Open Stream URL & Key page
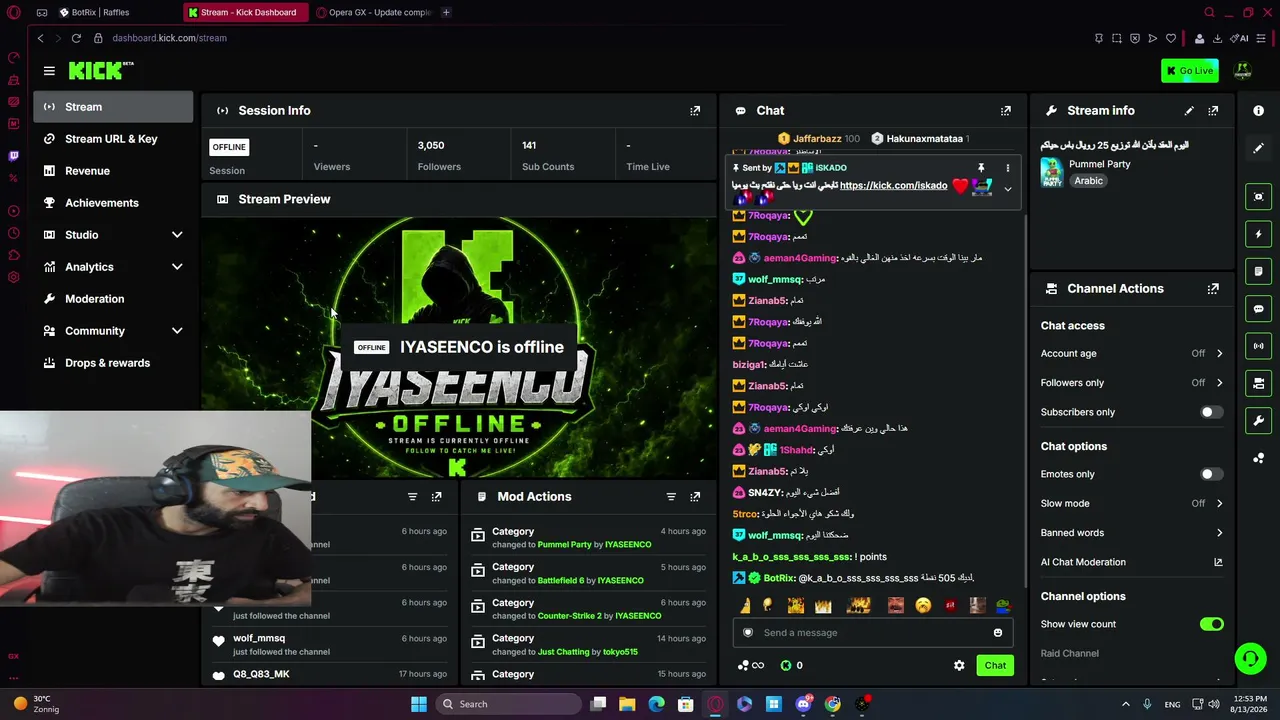 coord(113,139)
